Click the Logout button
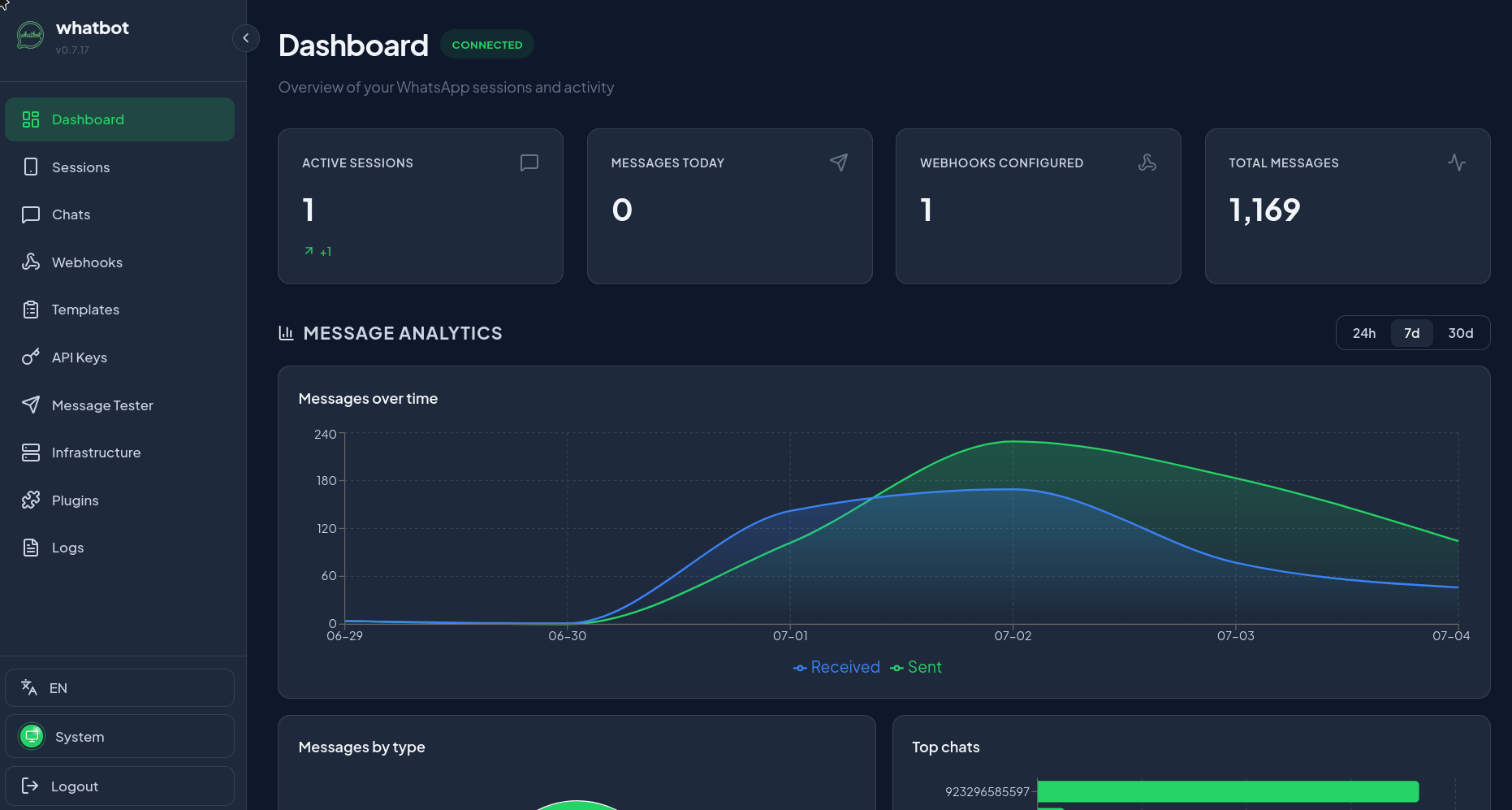The image size is (1512, 810). click(x=119, y=786)
